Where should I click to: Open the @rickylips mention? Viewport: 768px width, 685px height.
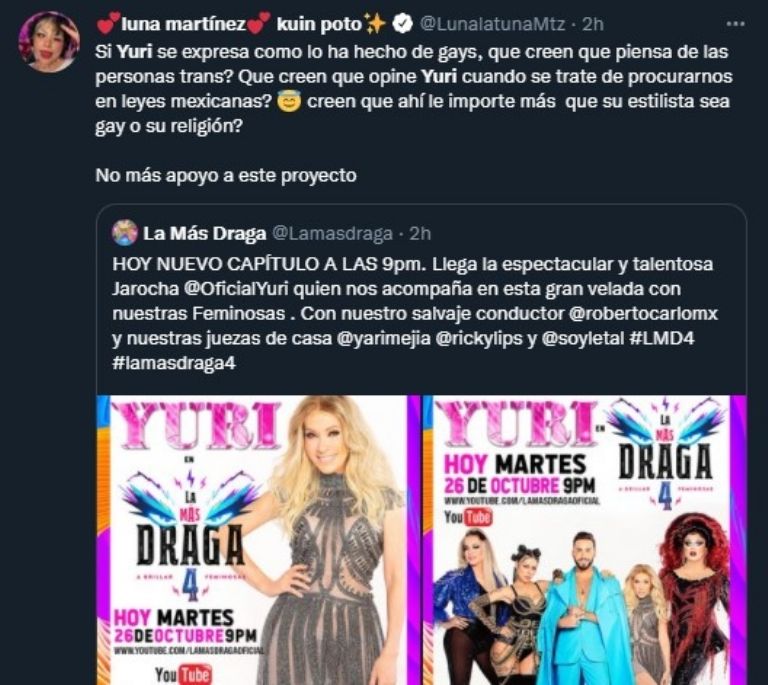[479, 338]
